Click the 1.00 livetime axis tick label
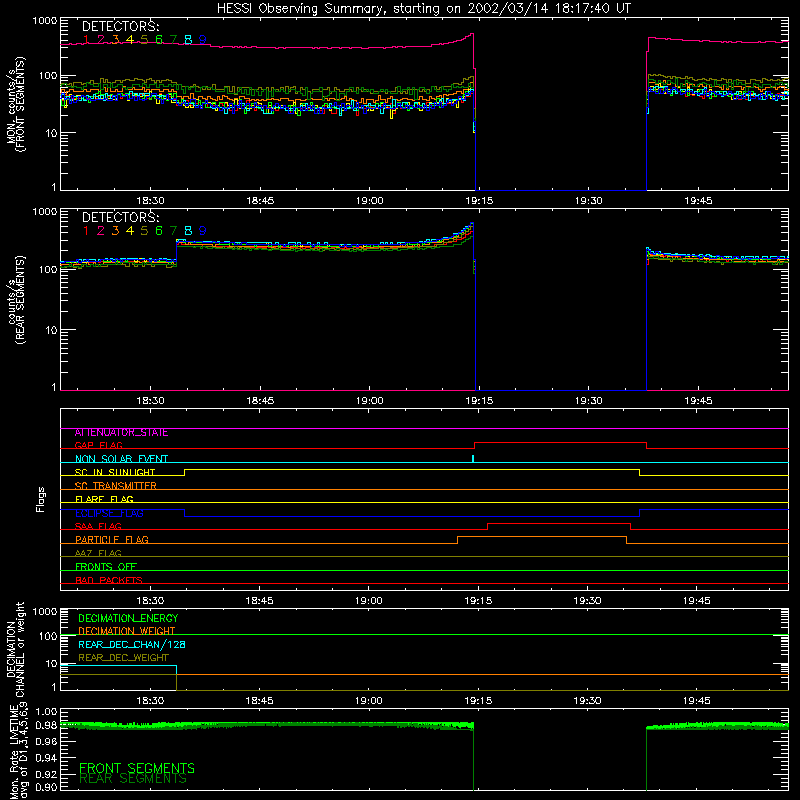The width and height of the screenshot is (800, 800). 46,711
